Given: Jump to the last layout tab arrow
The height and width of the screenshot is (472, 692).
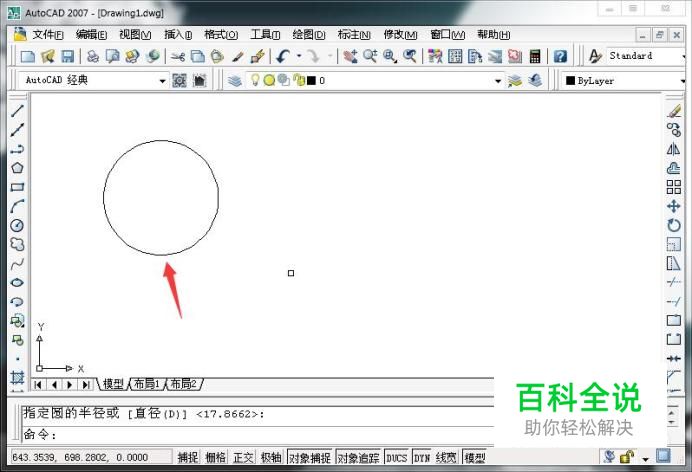Looking at the screenshot, I should coord(86,385).
